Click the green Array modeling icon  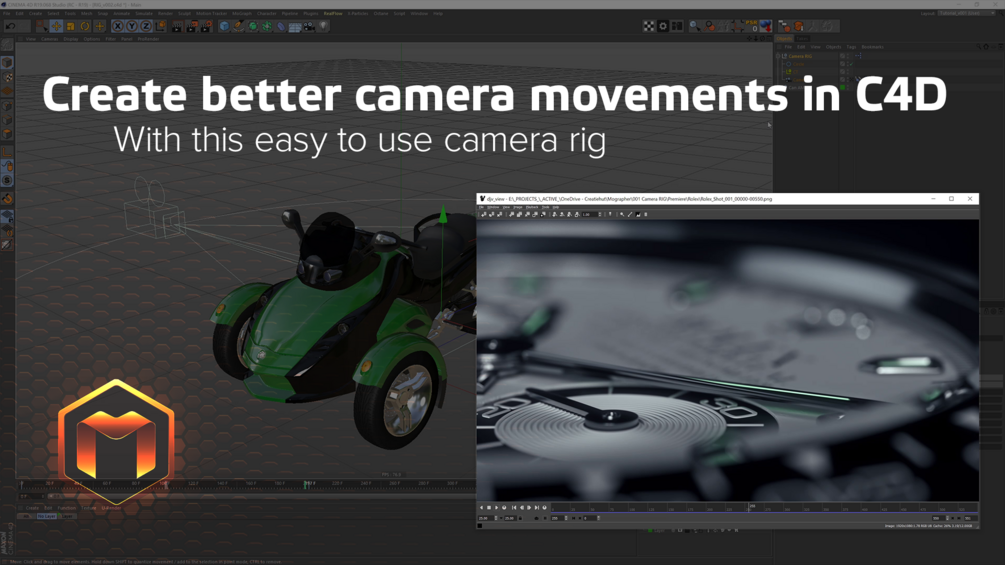(x=267, y=26)
